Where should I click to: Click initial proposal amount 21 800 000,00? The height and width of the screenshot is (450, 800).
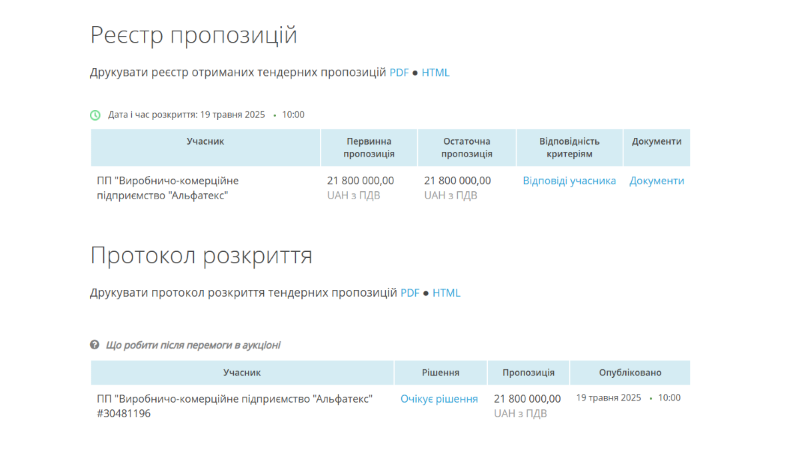pyautogui.click(x=360, y=181)
